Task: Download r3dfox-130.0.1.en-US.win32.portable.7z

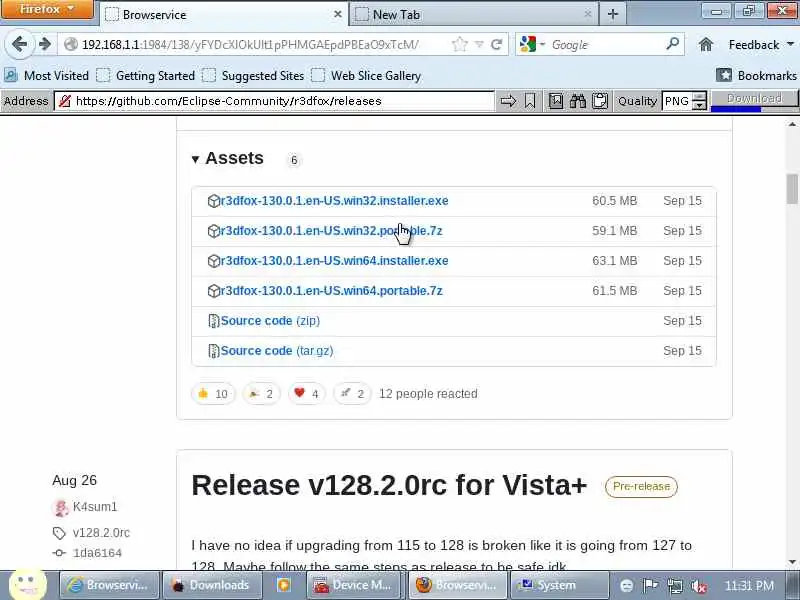Action: point(331,231)
